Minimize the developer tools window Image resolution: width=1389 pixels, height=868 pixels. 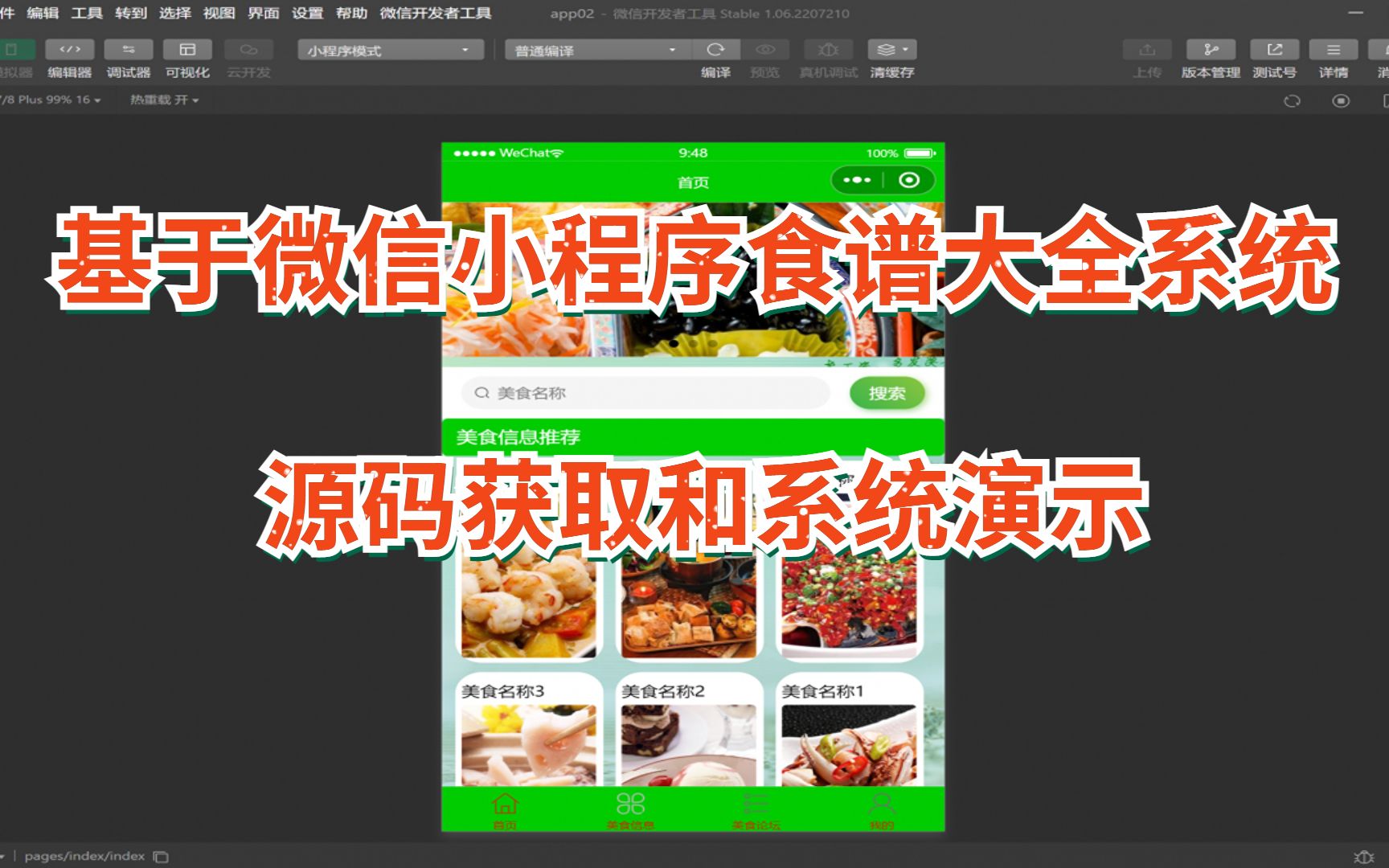pos(1355,13)
